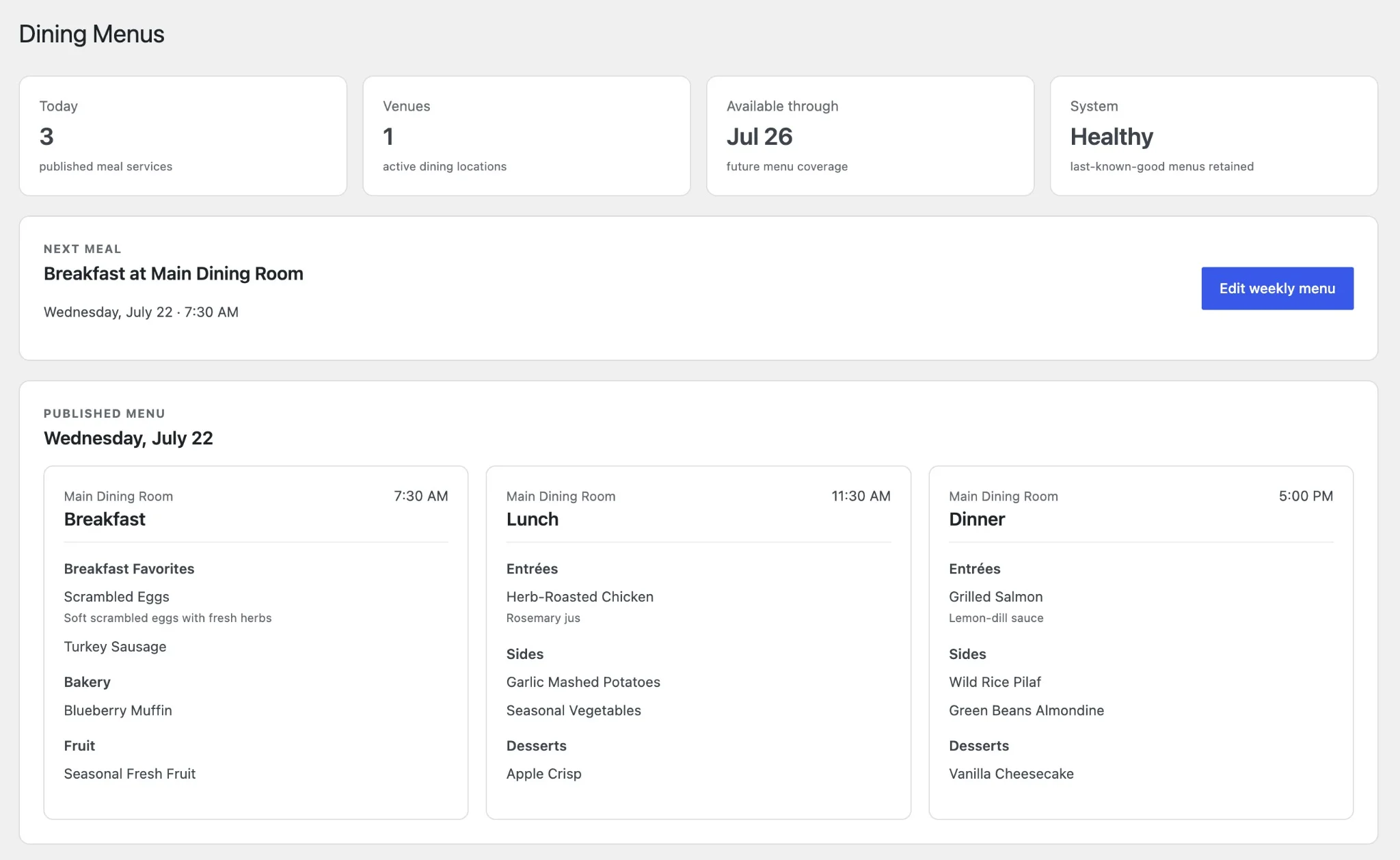Click the Seasonal Vegetables side
This screenshot has height=860, width=1400.
click(574, 710)
